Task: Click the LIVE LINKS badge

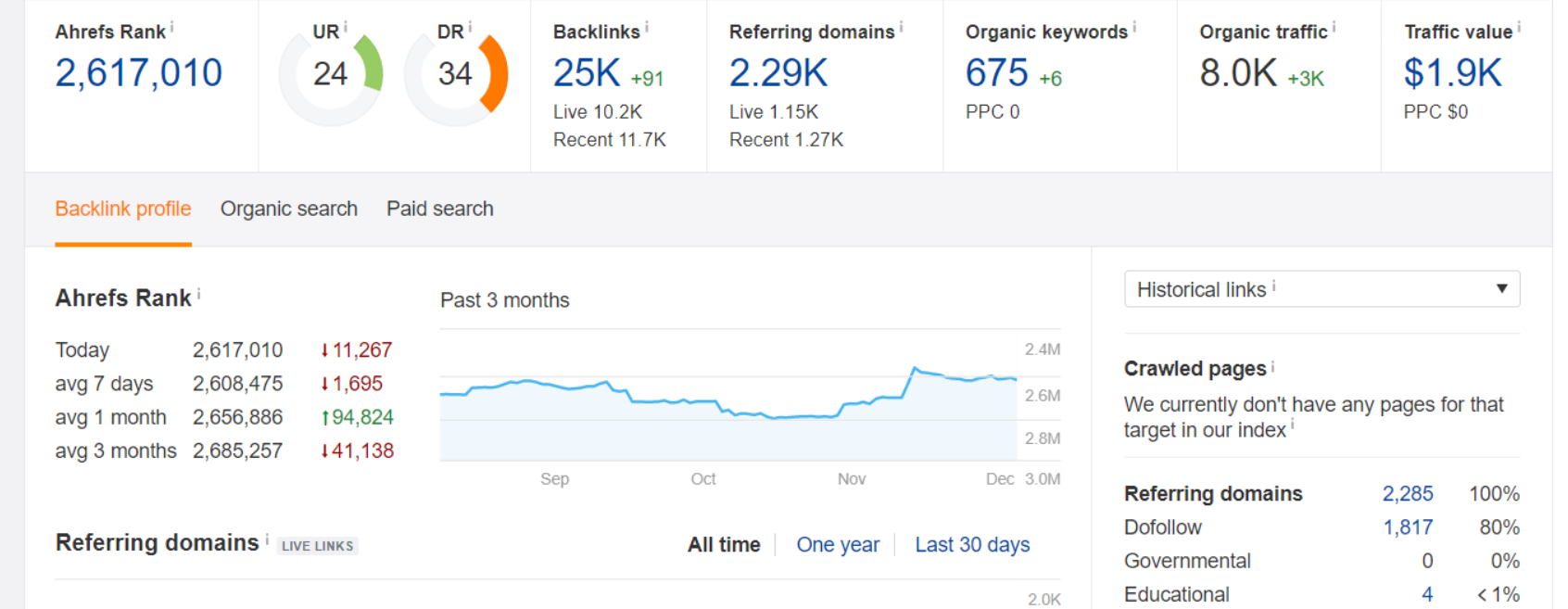Action: point(318,546)
